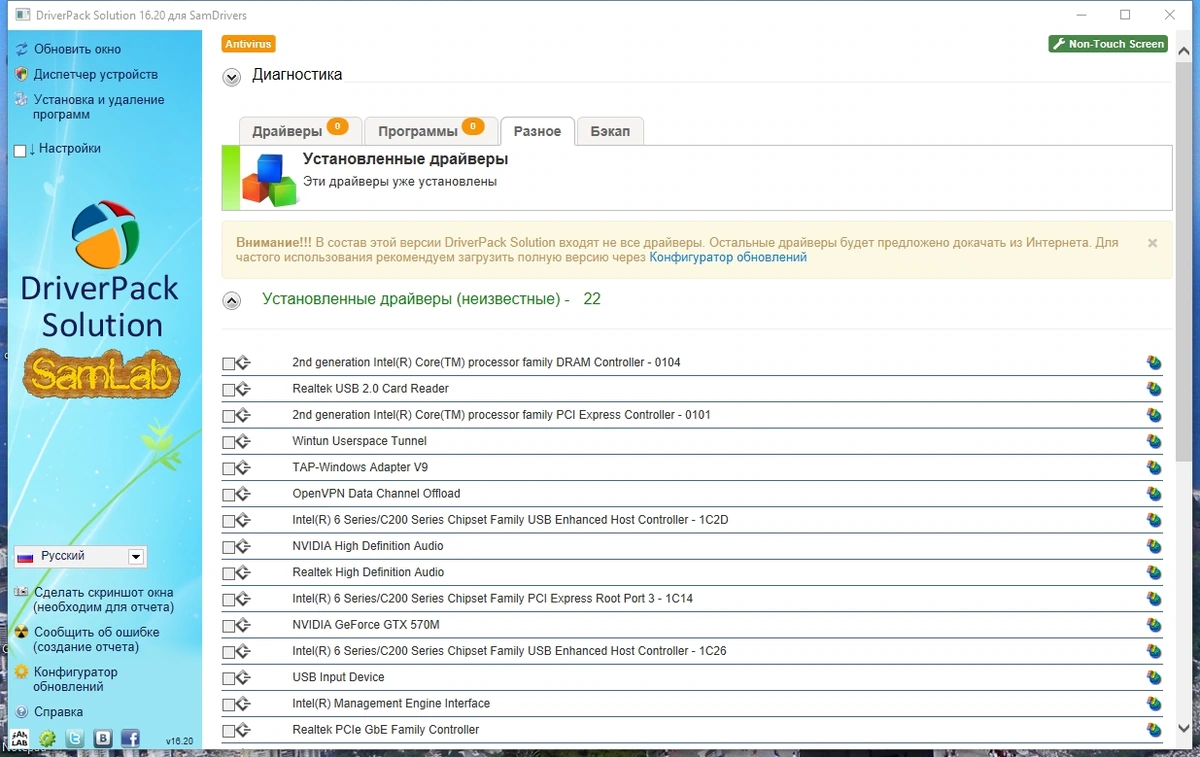Click the green gear icon in sidebar footer
The height and width of the screenshot is (757, 1200).
[x=47, y=739]
